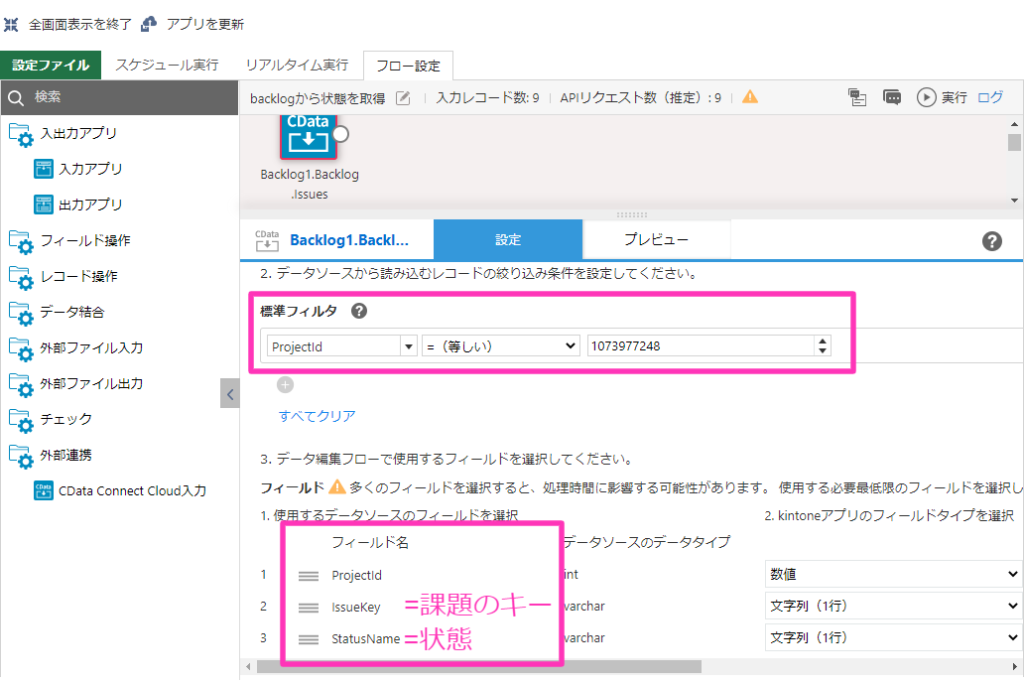
Task: Click the ログ link
Action: coord(990,97)
